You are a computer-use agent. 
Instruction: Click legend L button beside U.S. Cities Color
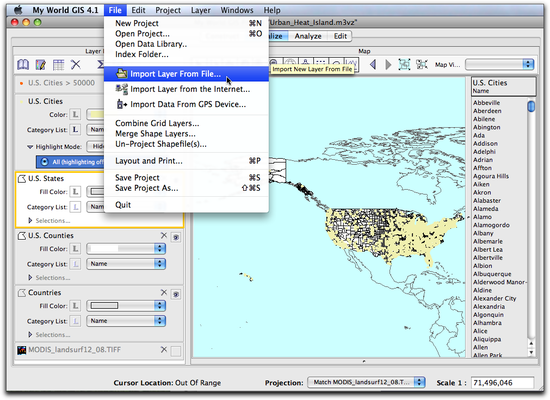[x=75, y=115]
